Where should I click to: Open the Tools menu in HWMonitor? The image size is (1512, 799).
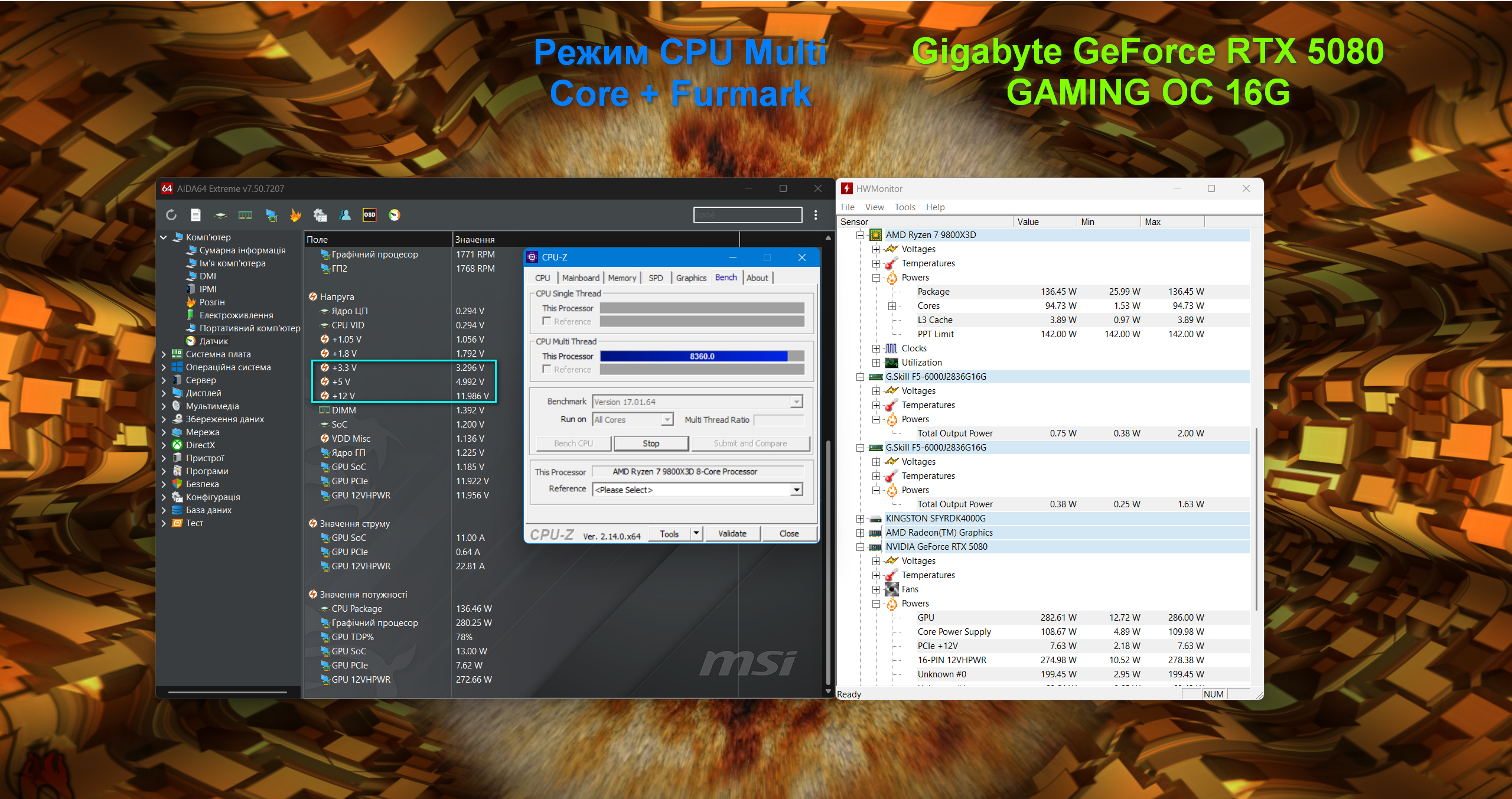904,207
